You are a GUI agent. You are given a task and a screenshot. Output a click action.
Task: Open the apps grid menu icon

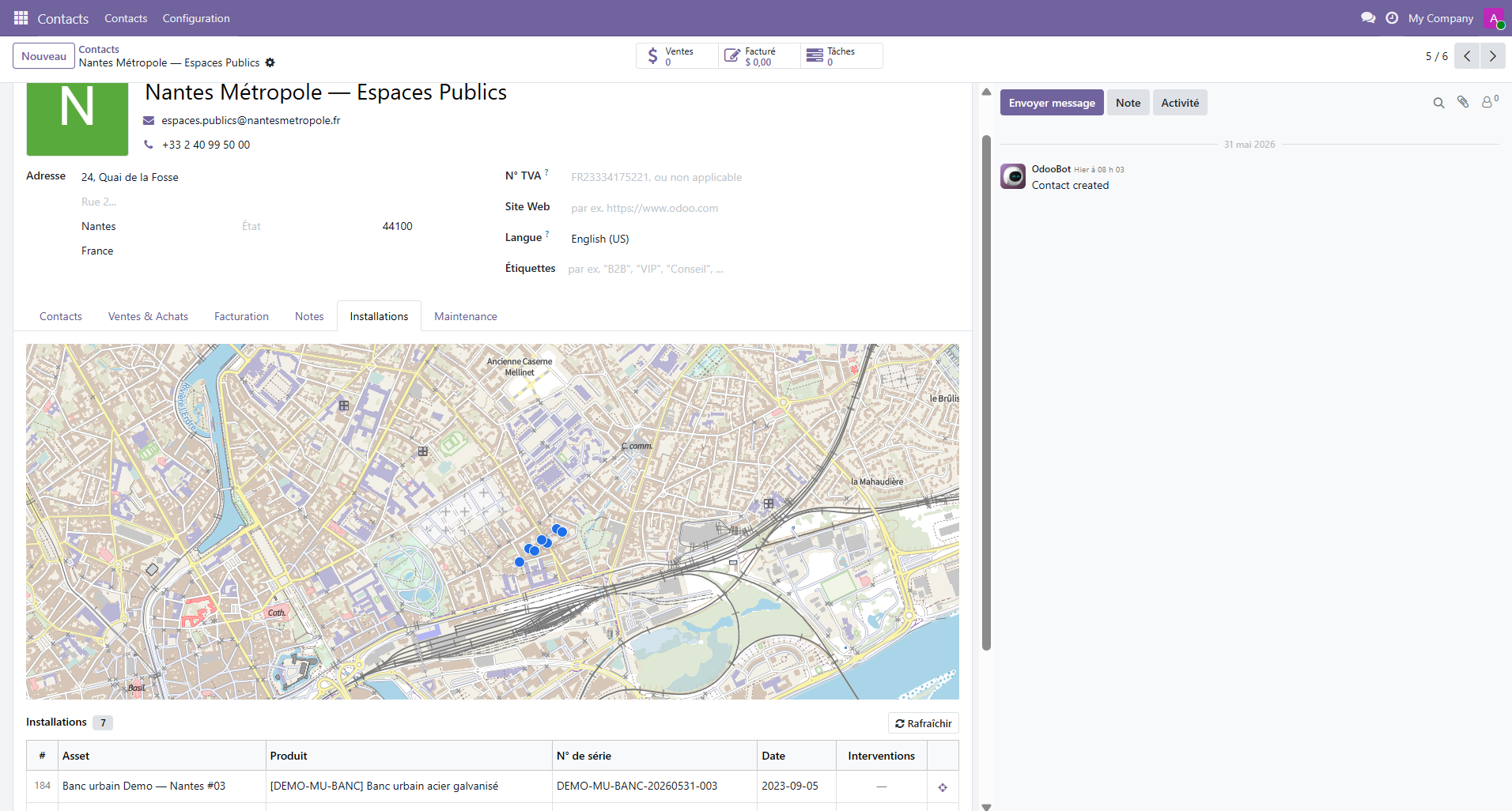pyautogui.click(x=21, y=17)
